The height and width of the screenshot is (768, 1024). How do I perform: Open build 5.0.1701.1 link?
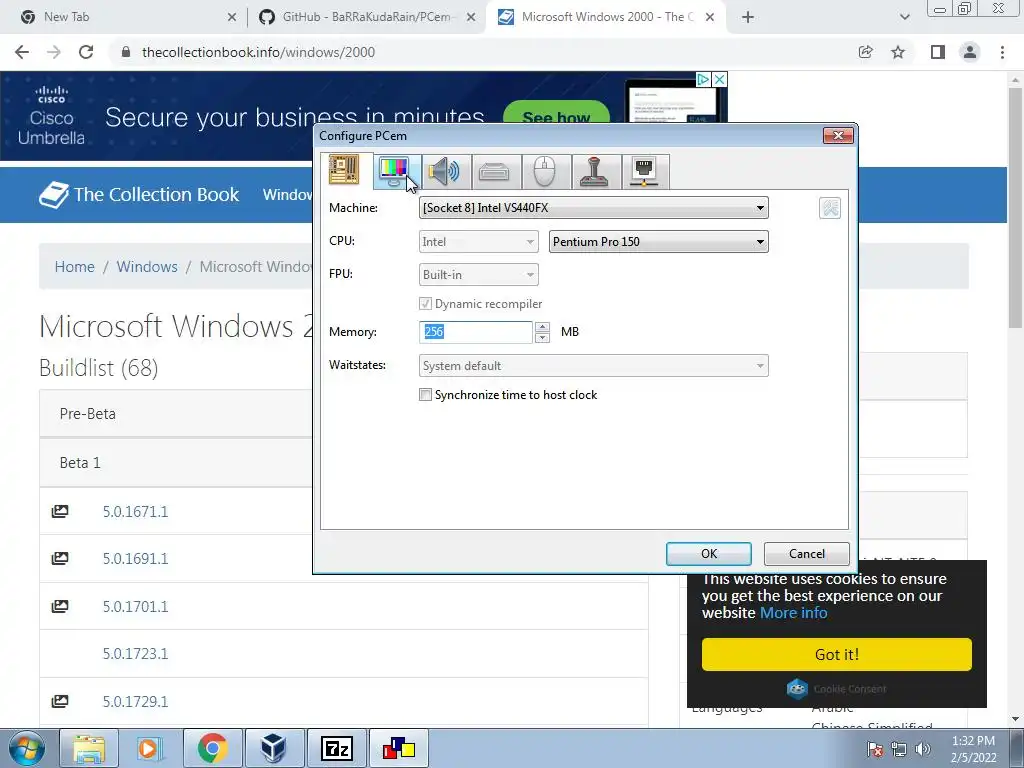click(135, 606)
